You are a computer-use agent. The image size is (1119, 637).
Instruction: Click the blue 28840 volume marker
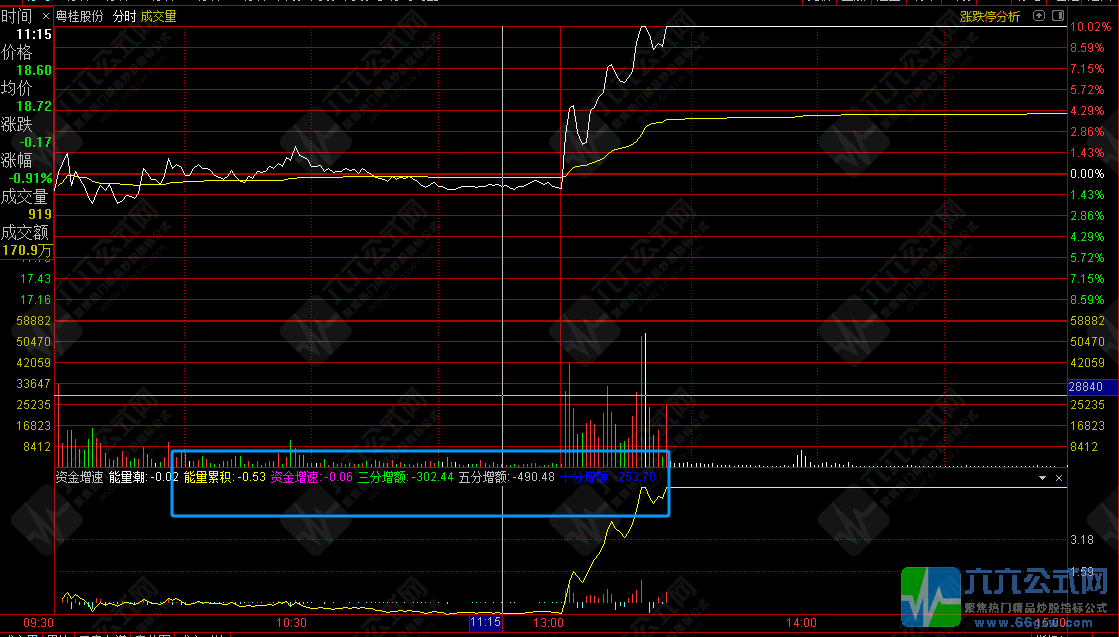1086,385
